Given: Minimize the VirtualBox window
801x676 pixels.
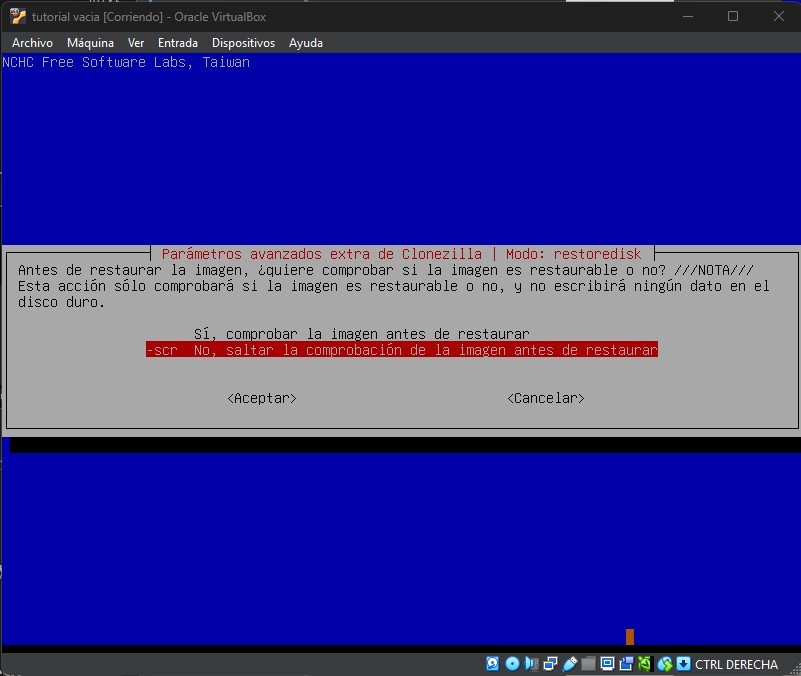Looking at the screenshot, I should point(688,16).
